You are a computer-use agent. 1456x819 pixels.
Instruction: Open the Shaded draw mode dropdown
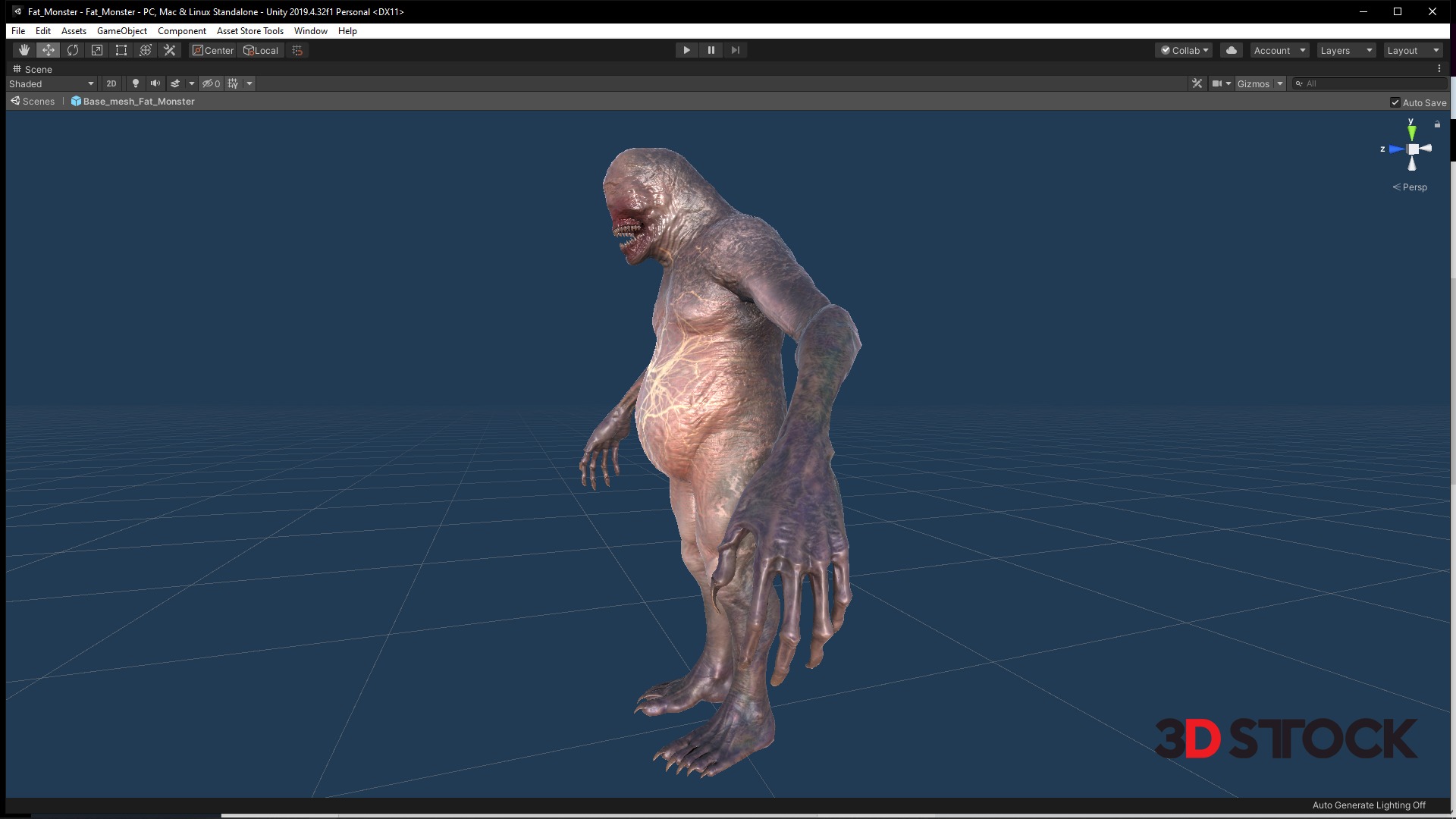coord(52,83)
